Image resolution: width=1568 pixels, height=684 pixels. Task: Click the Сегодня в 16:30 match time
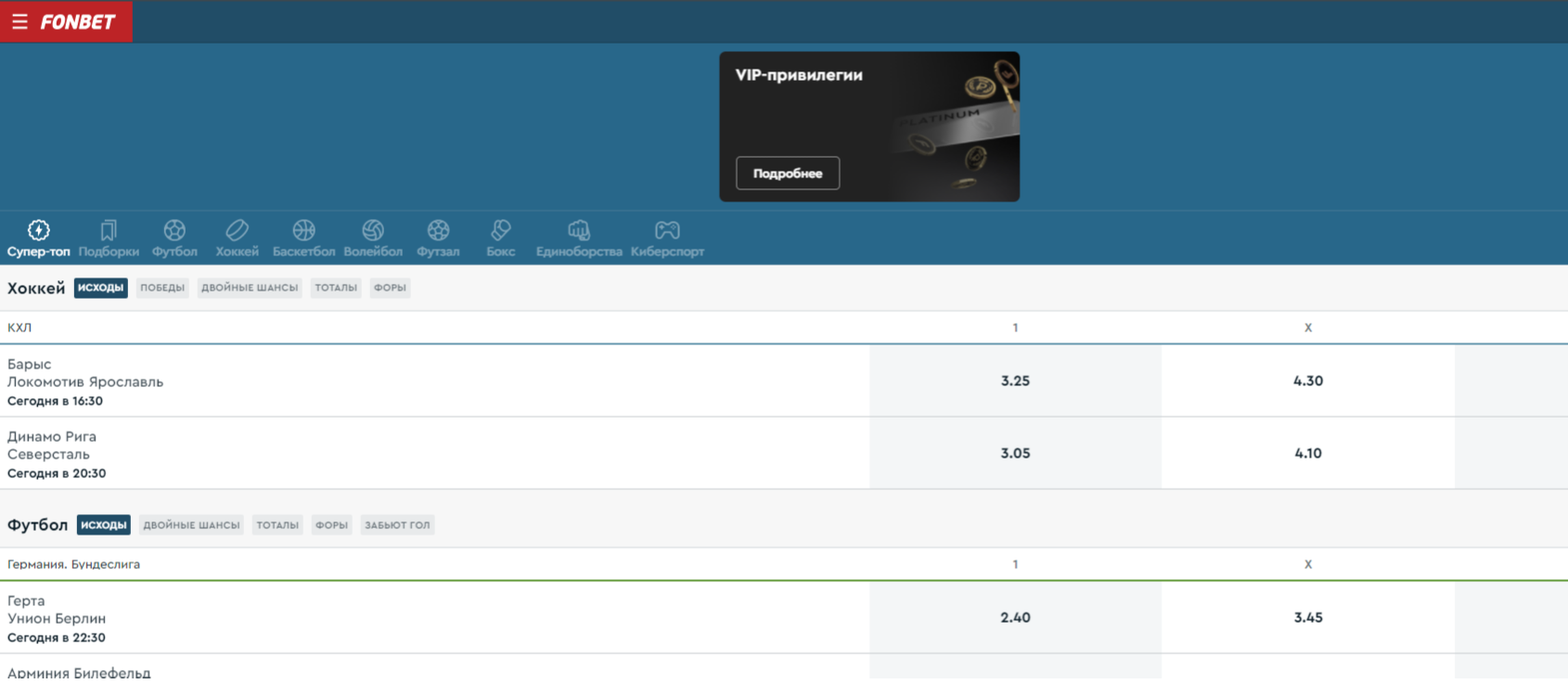pyautogui.click(x=55, y=401)
